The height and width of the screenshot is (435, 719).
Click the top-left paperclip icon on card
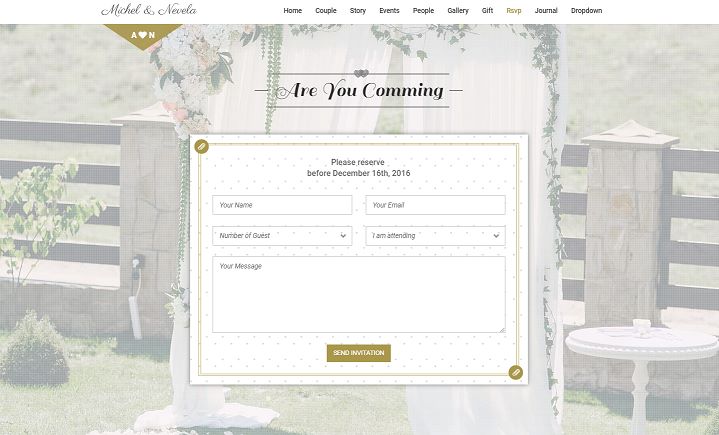(x=201, y=147)
